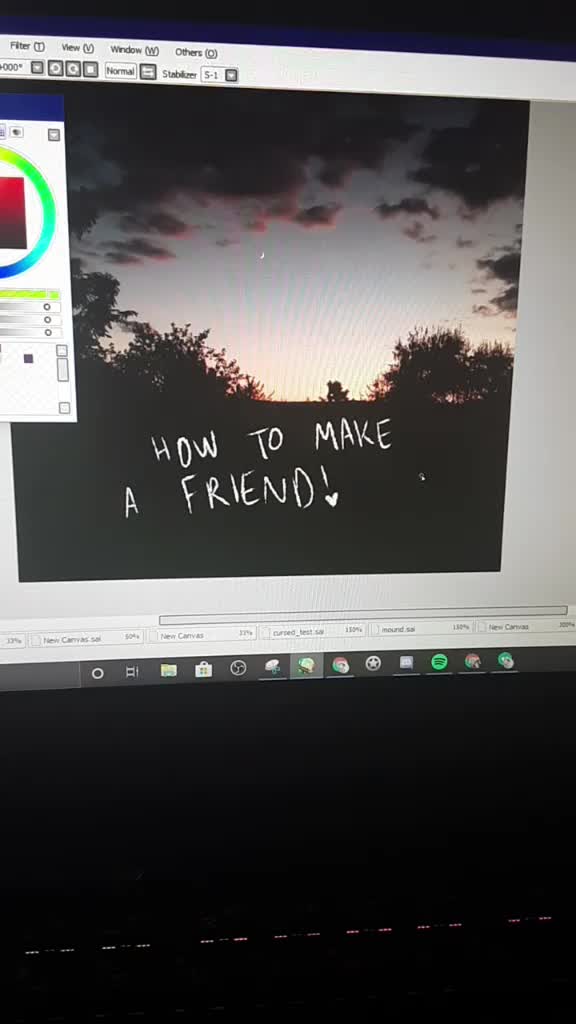Open the Filter (T) menu
Image resolution: width=576 pixels, height=1024 pixels.
pos(27,46)
